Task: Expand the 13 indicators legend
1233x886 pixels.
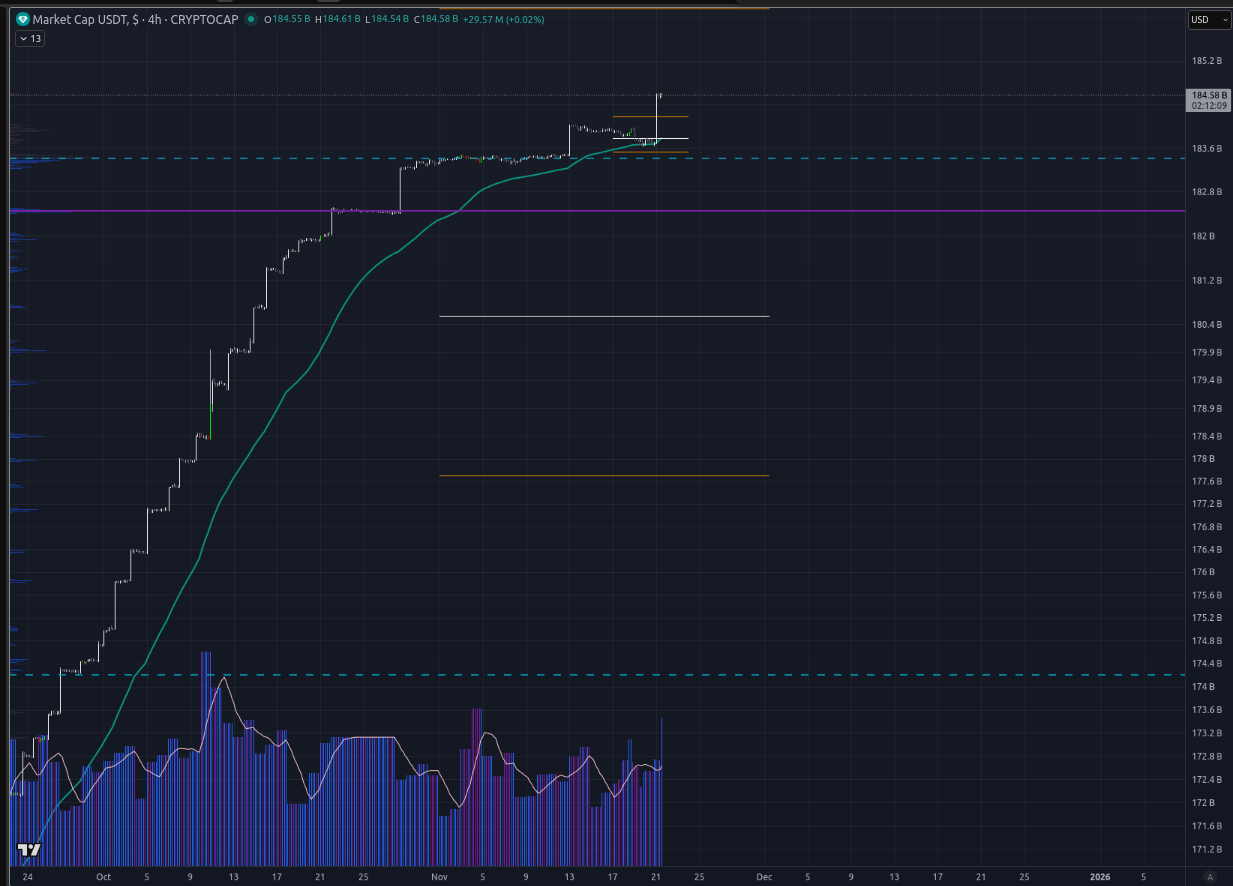Action: pos(29,38)
